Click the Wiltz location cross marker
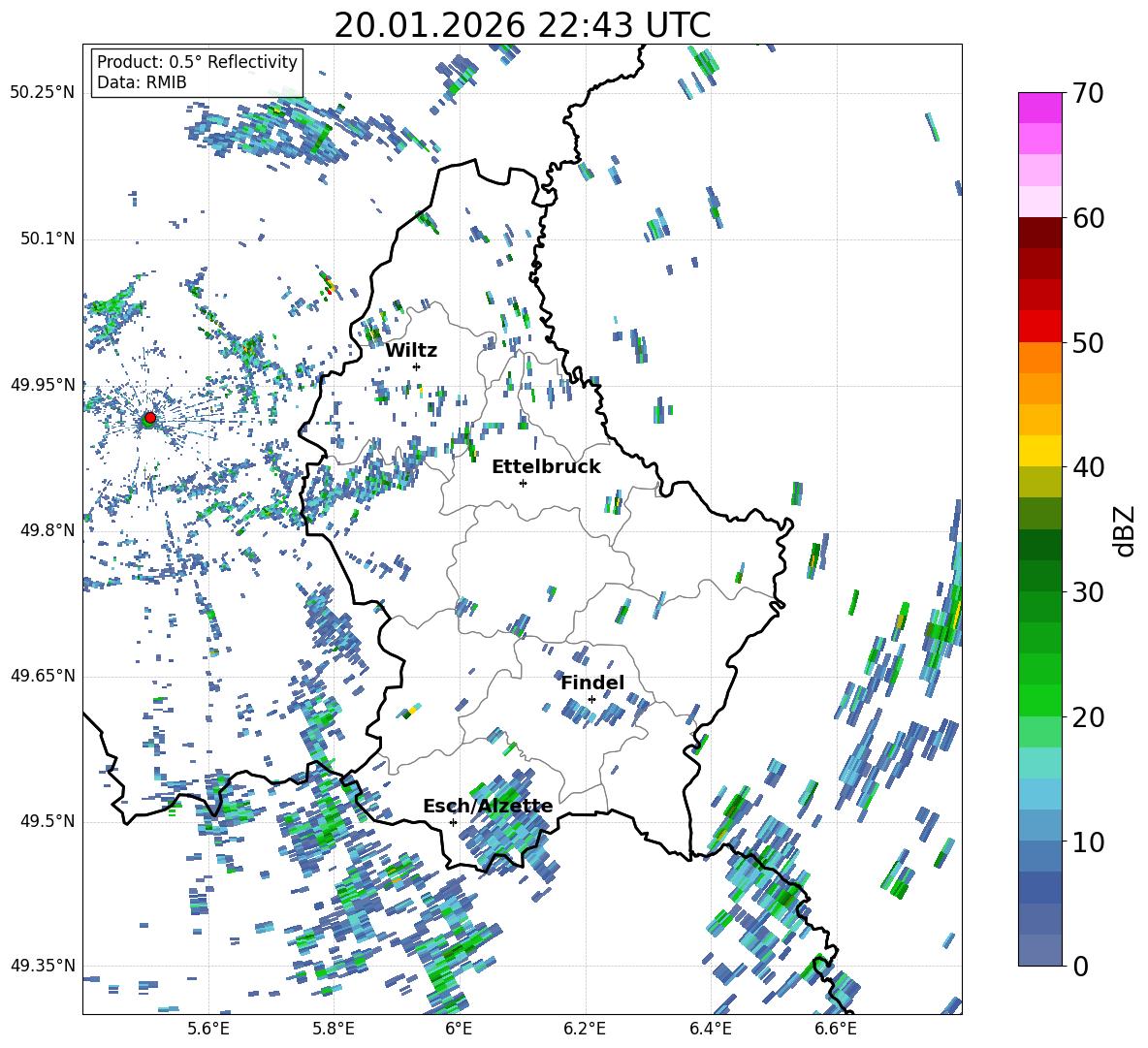The width and height of the screenshot is (1148, 1048). [417, 366]
